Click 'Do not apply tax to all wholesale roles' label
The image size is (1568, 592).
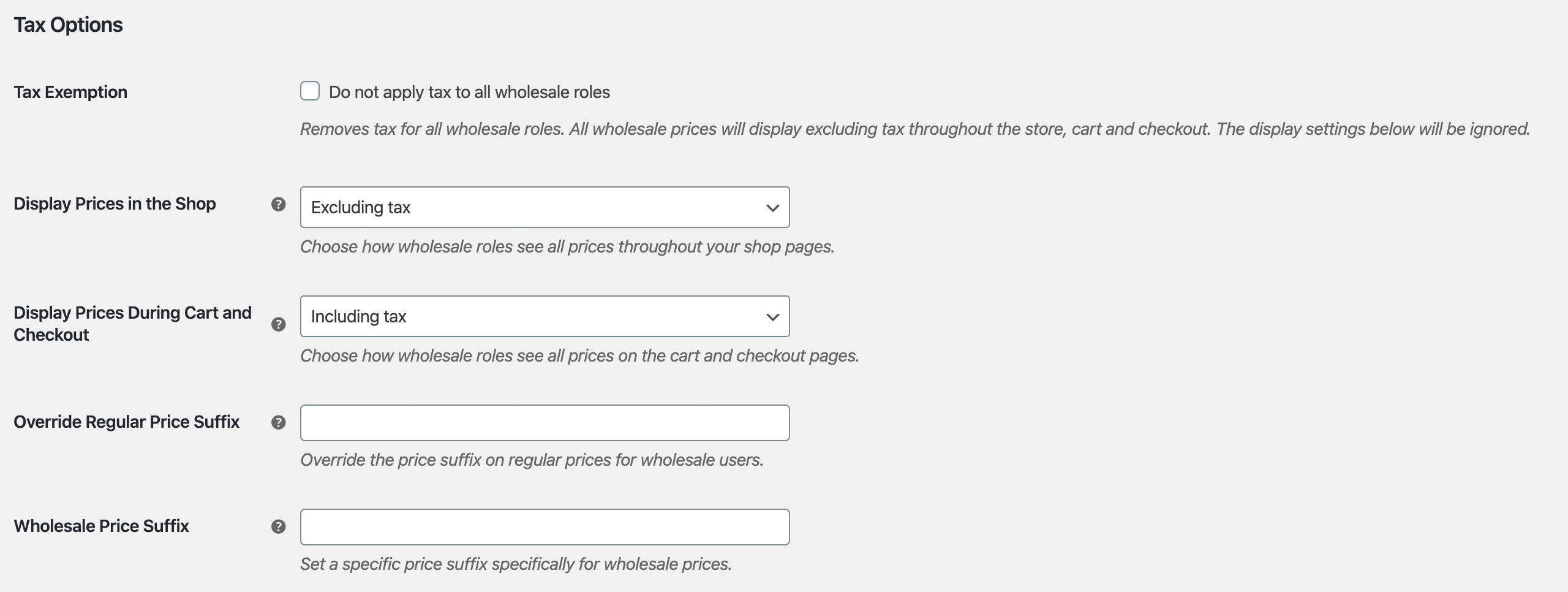(469, 93)
